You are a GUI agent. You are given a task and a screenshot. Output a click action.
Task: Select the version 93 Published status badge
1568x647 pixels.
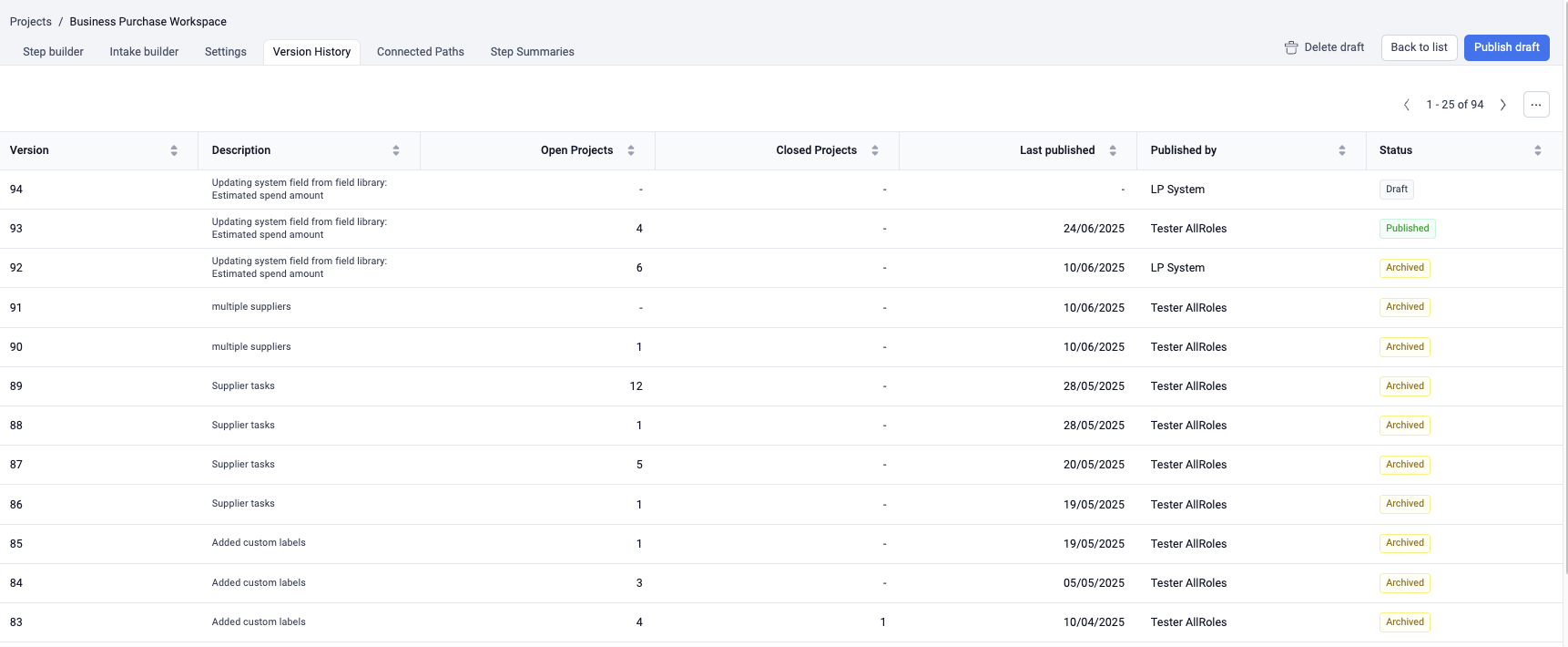(x=1407, y=229)
